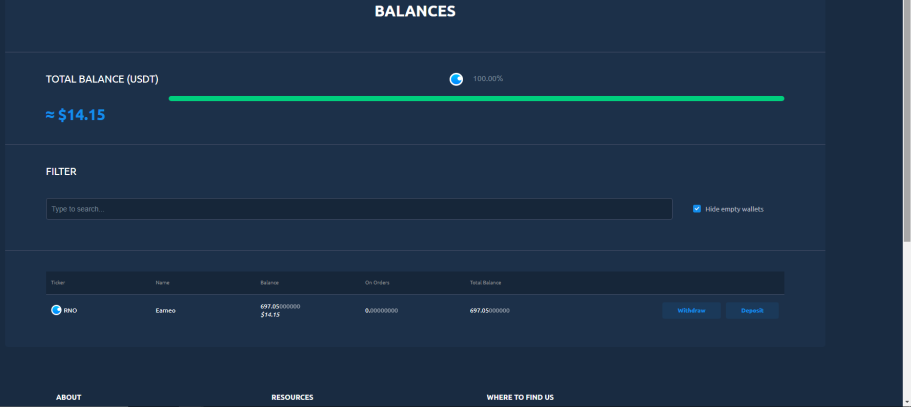Sort by Total Balance column header
Image resolution: width=911 pixels, height=407 pixels.
pyautogui.click(x=486, y=283)
